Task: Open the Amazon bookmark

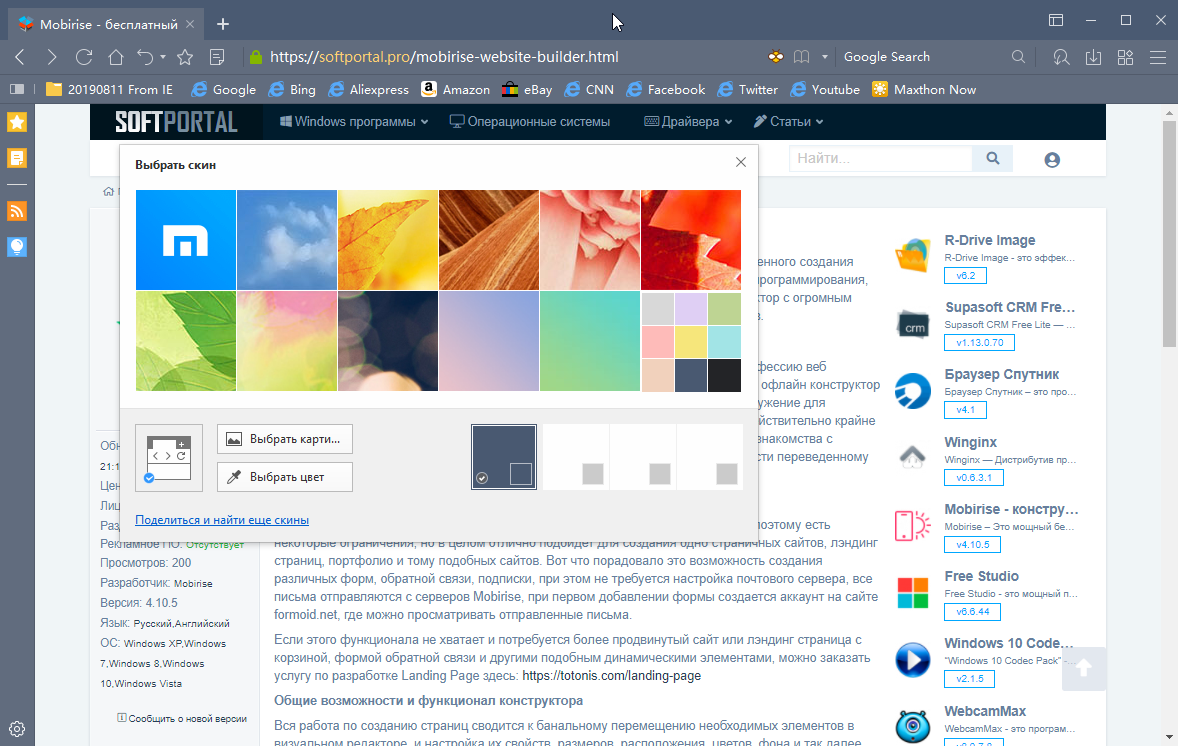Action: tap(455, 89)
